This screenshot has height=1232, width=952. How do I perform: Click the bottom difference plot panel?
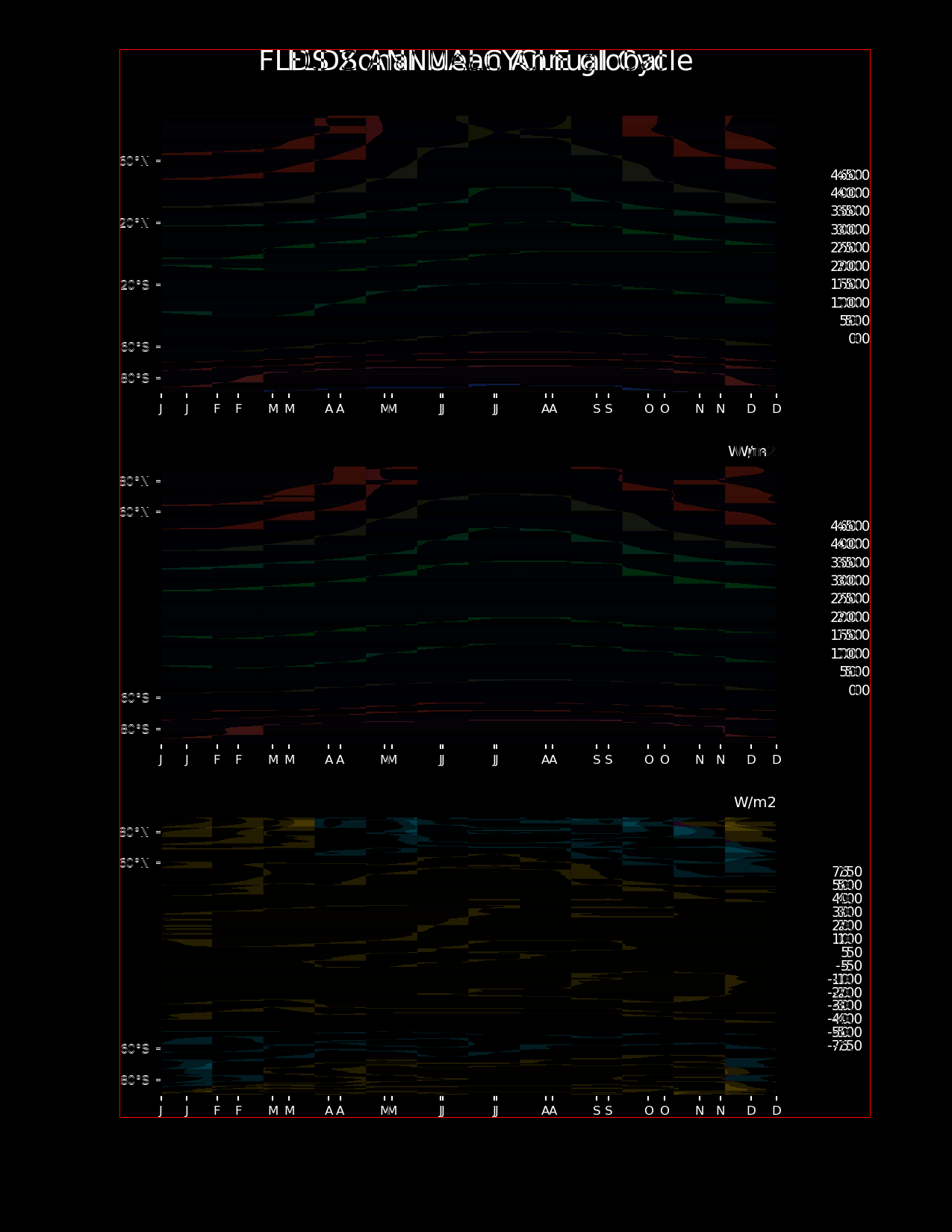pyautogui.click(x=468, y=956)
